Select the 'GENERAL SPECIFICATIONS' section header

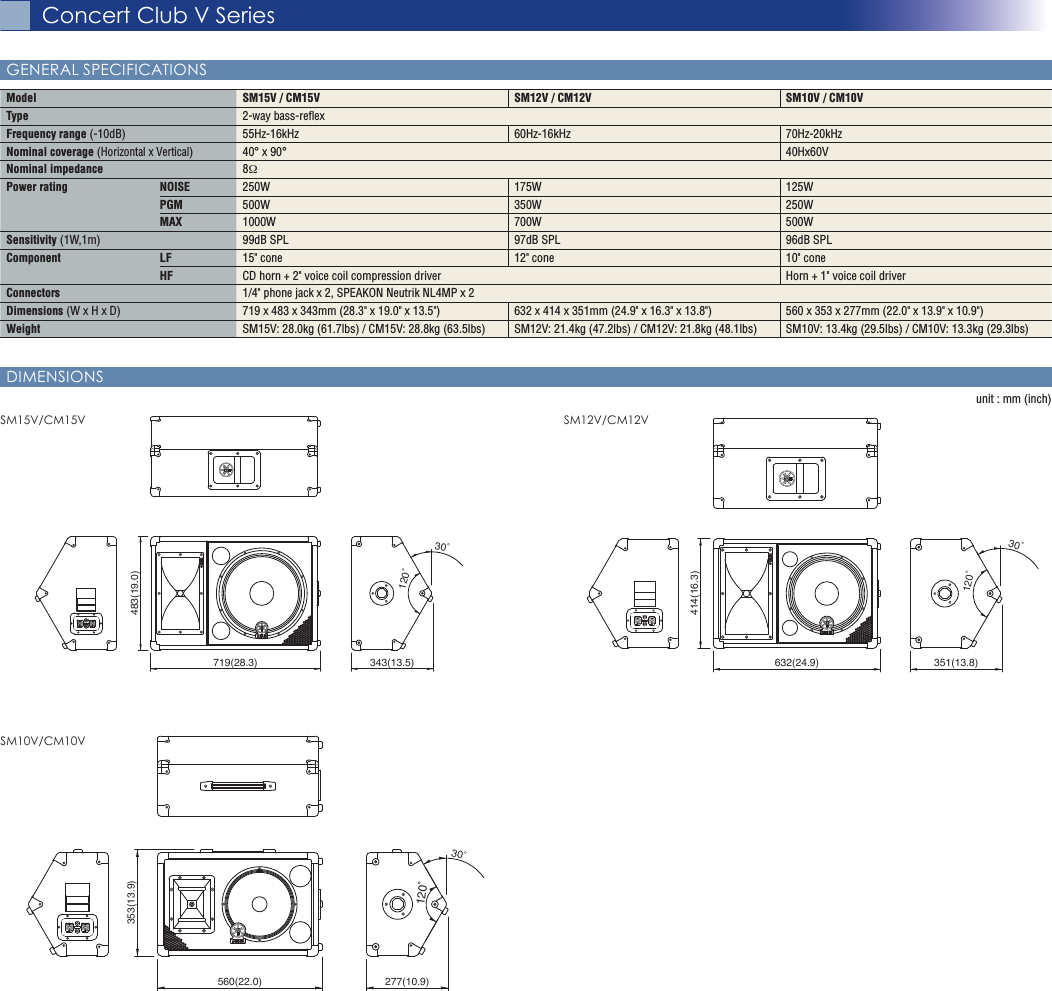pos(107,70)
